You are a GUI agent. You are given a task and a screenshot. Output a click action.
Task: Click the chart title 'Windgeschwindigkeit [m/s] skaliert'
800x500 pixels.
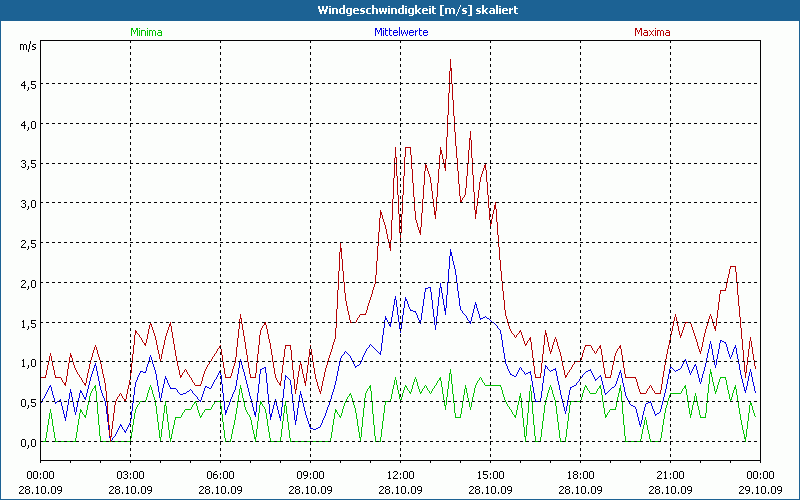418,10
